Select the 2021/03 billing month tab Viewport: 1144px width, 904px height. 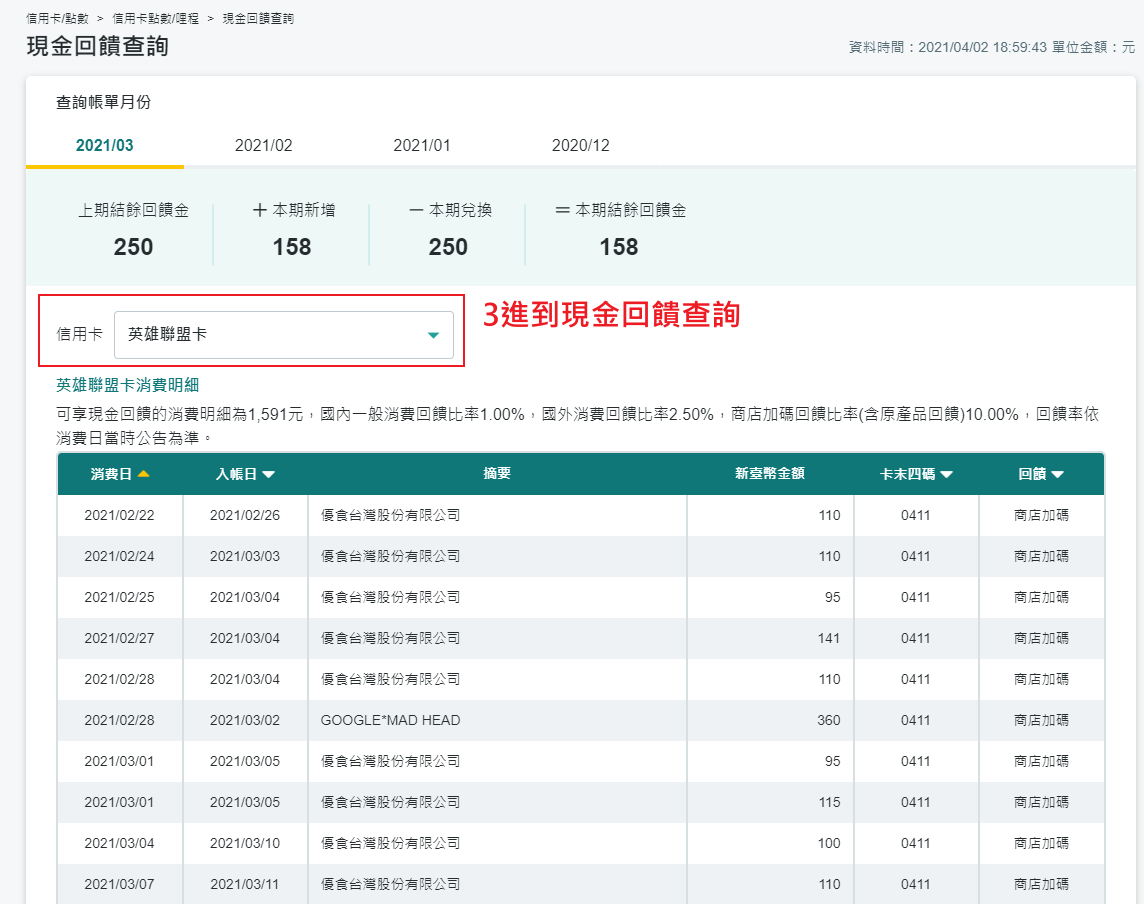105,145
